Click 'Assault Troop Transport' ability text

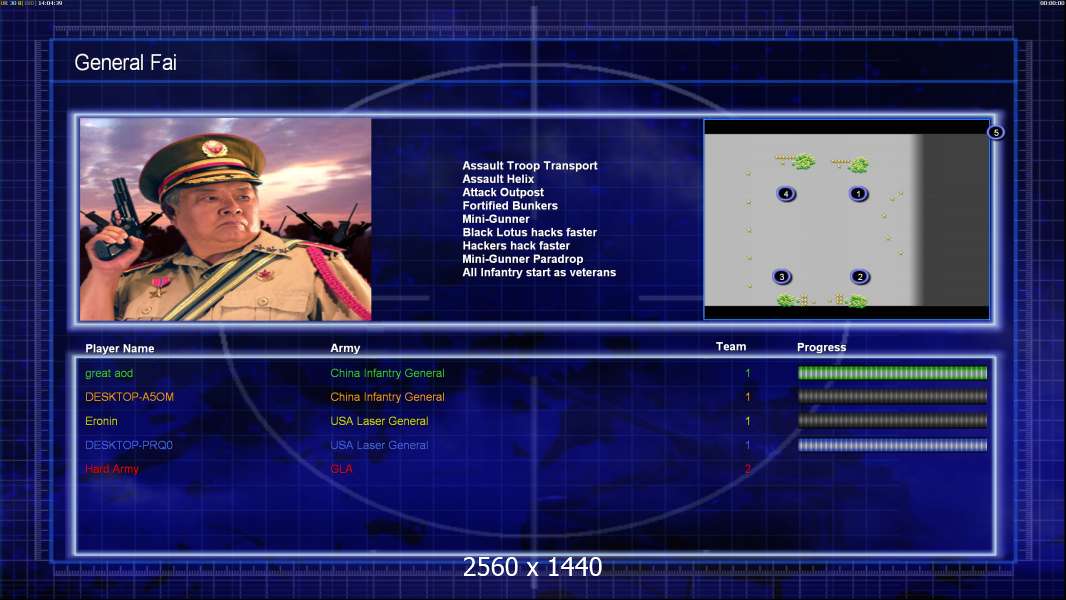pos(530,165)
